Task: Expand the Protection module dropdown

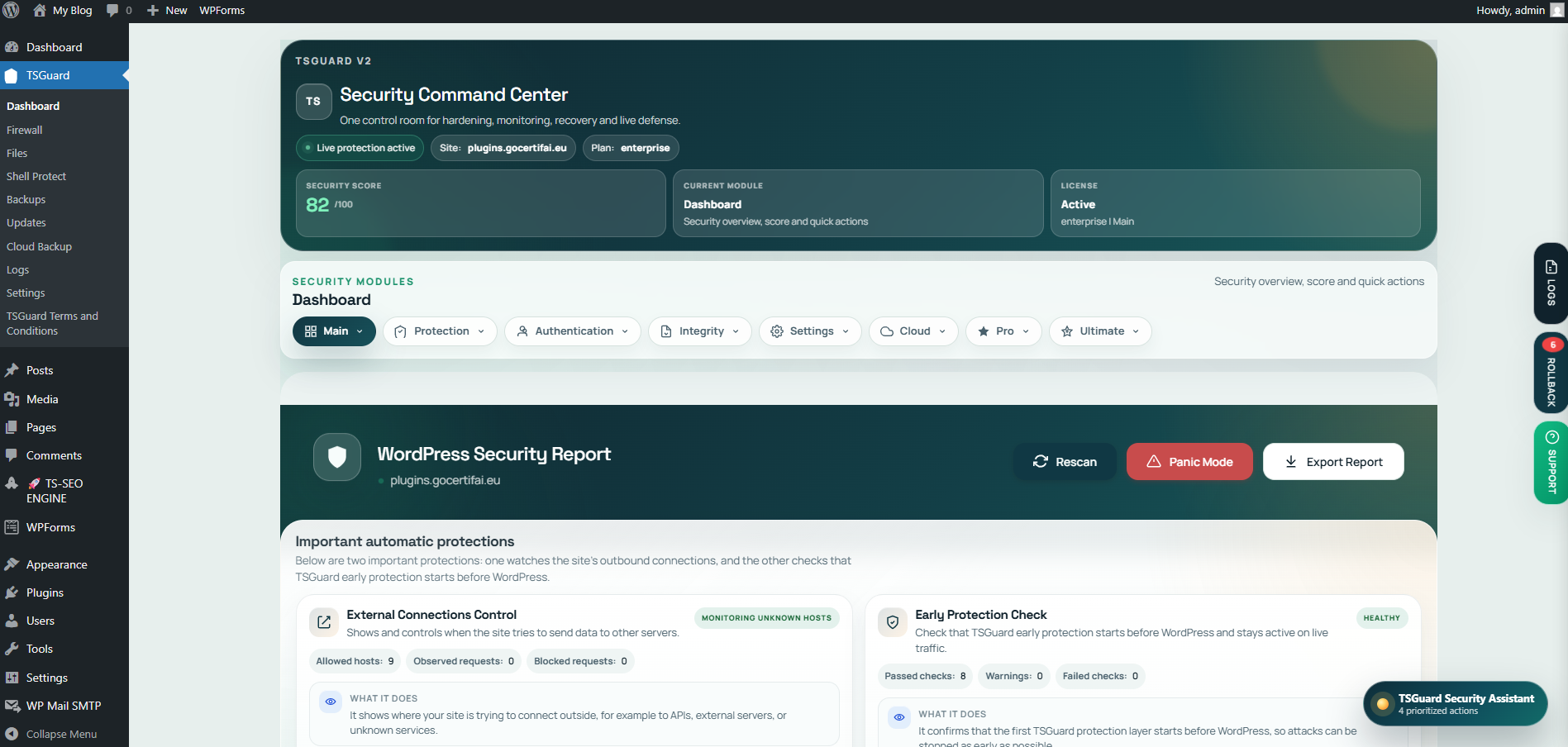Action: coord(440,331)
